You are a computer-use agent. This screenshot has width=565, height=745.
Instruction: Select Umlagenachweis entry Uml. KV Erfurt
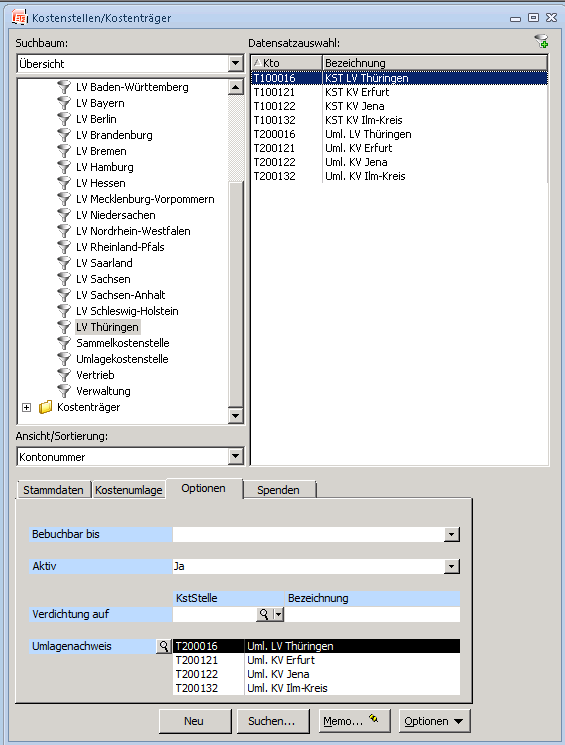pyautogui.click(x=316, y=660)
